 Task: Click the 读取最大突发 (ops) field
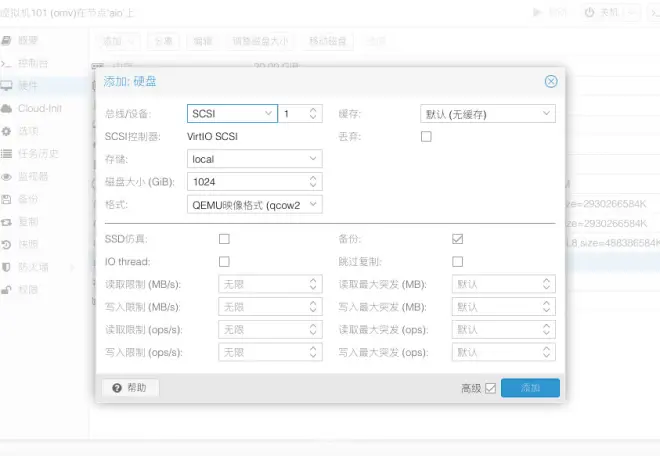(504, 330)
